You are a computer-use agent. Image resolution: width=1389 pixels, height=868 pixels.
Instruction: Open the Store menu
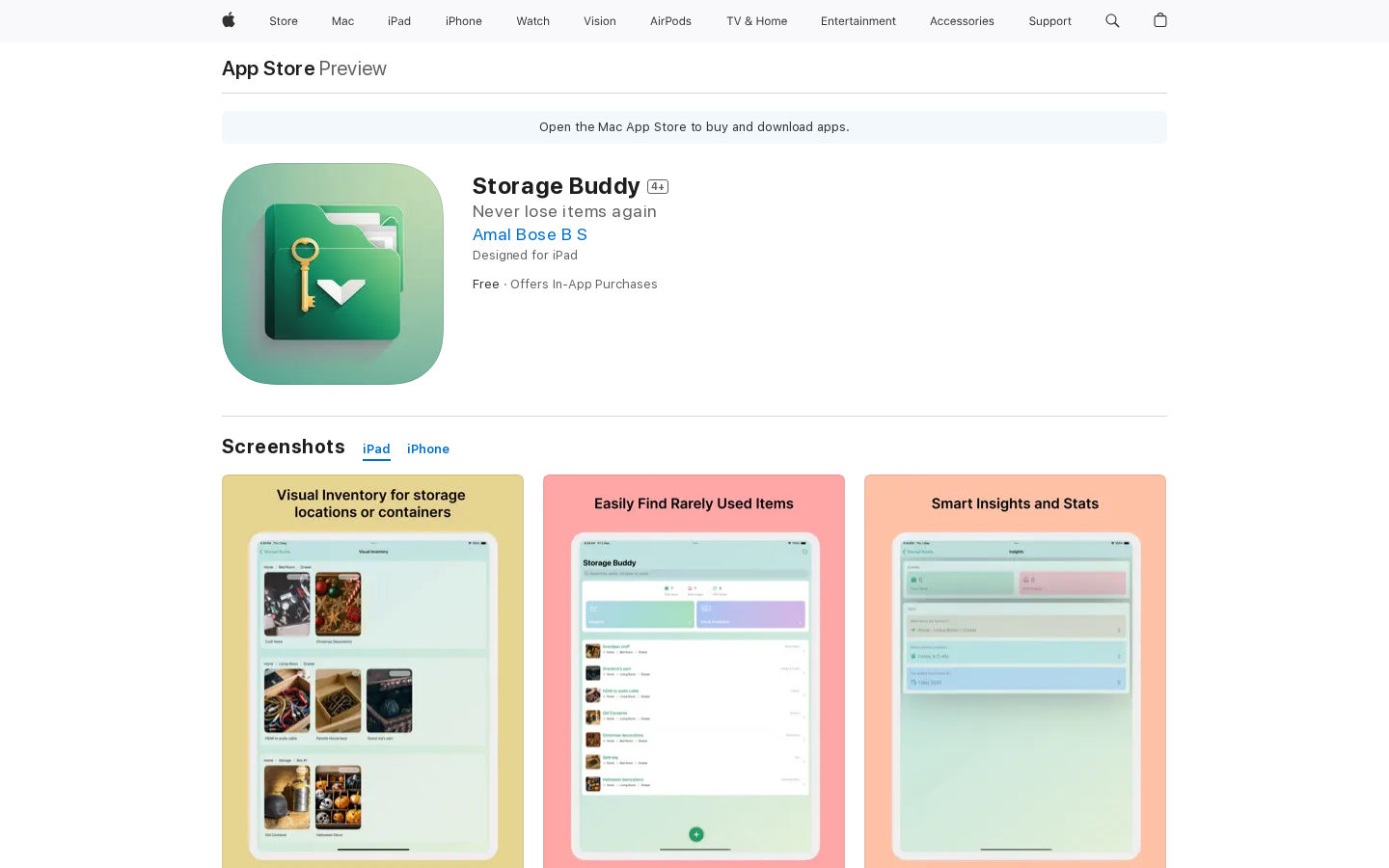pyautogui.click(x=284, y=21)
